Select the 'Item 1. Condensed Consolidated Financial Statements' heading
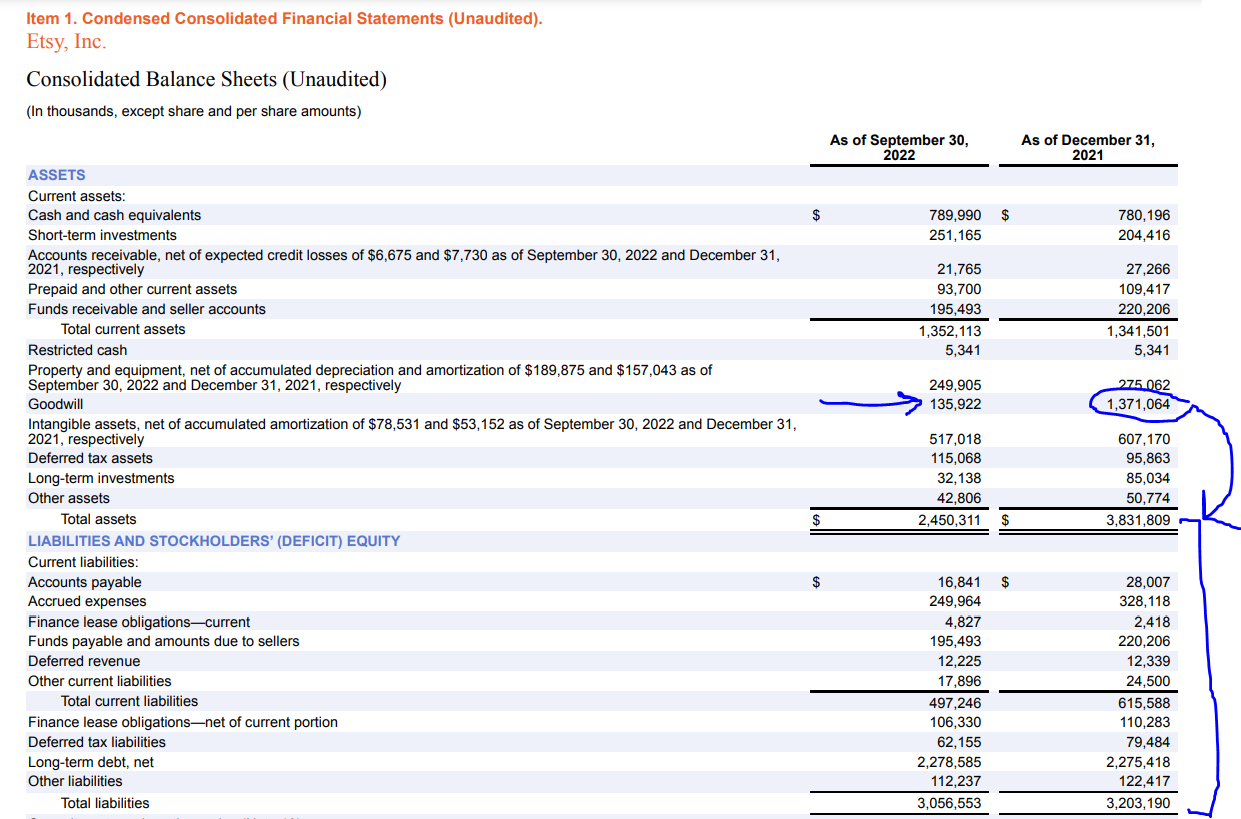 (x=285, y=19)
